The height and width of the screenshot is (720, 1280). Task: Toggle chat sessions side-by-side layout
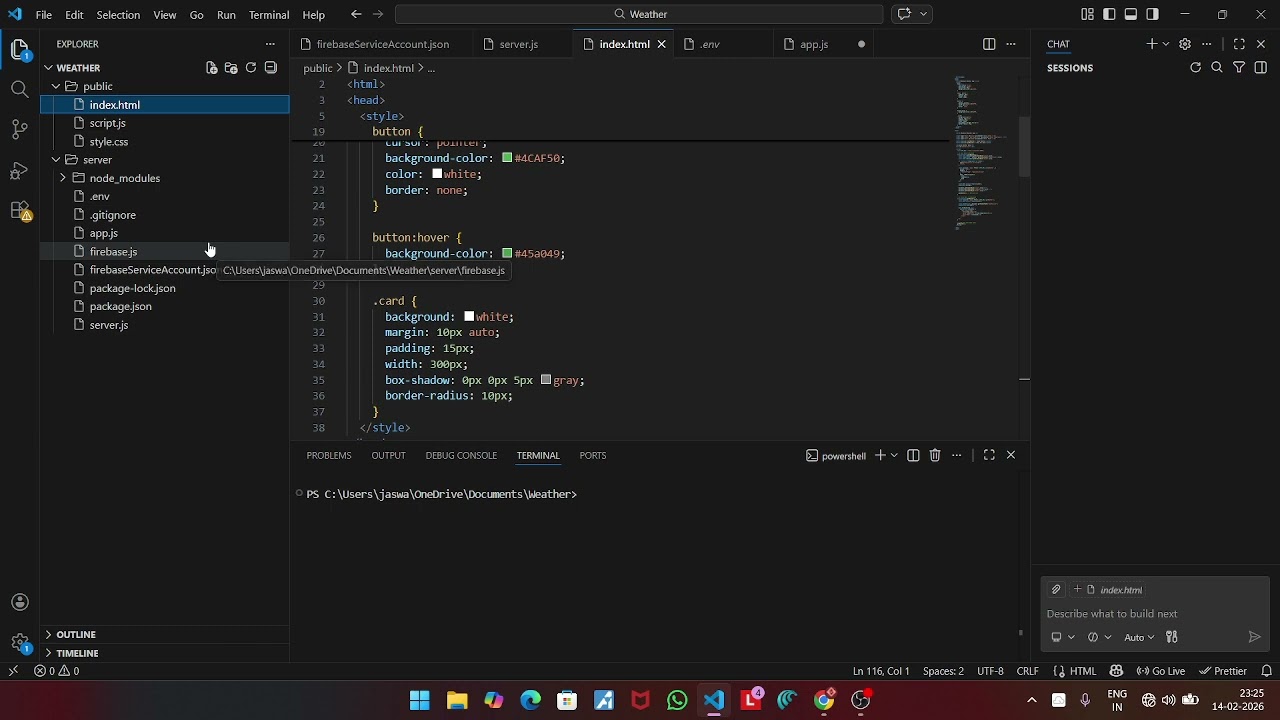1261,68
